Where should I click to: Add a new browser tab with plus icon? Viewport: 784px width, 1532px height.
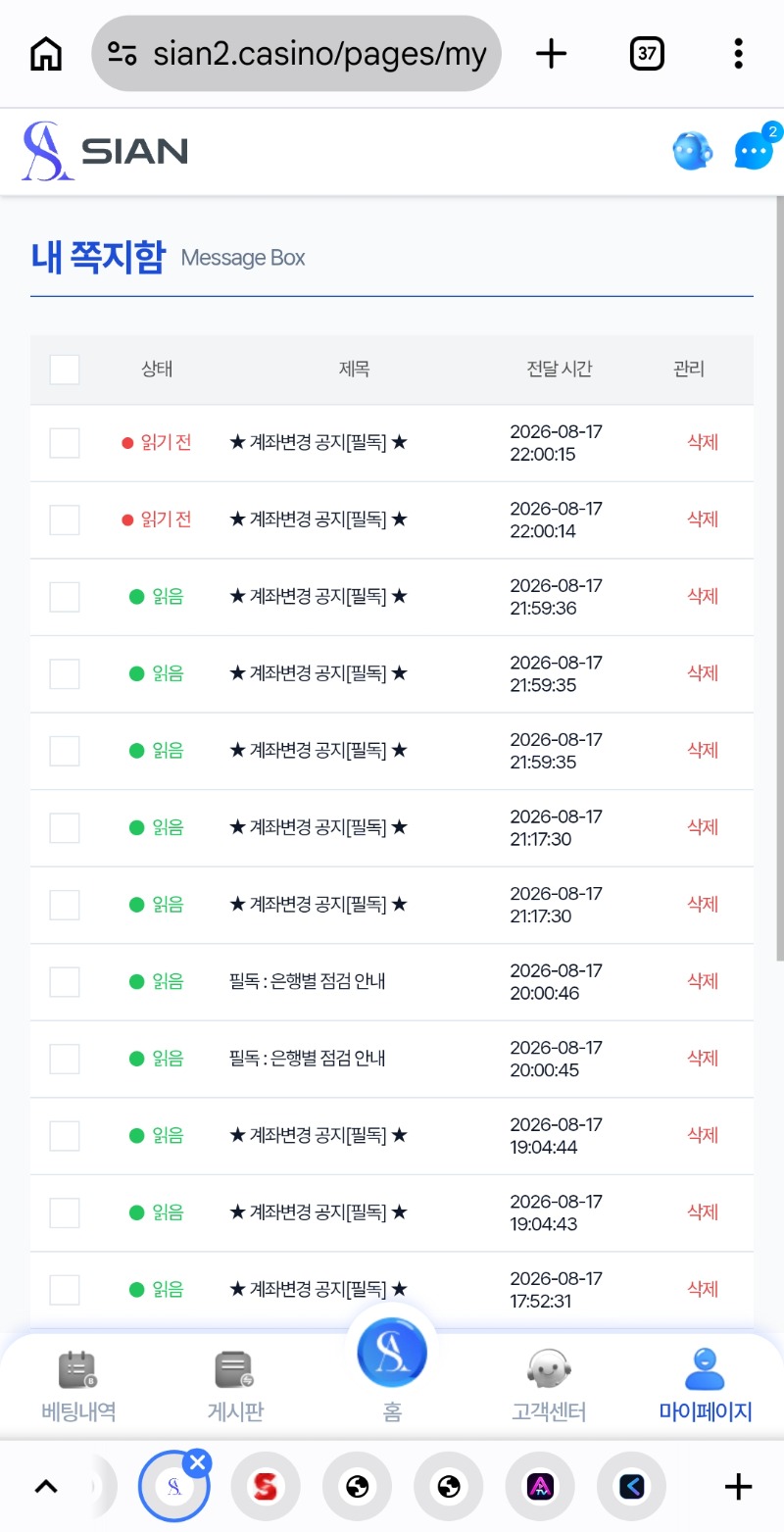click(x=552, y=54)
